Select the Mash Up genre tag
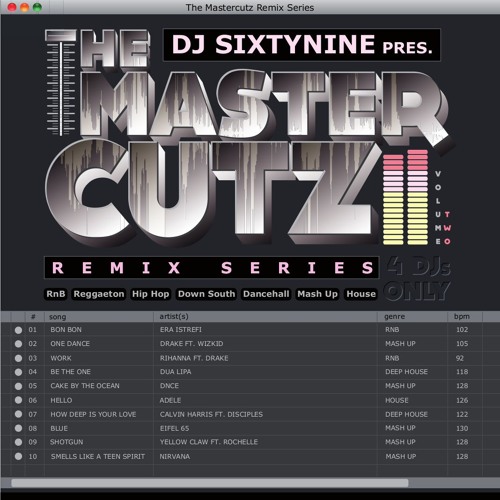This screenshot has width=500, height=500. coord(317,294)
